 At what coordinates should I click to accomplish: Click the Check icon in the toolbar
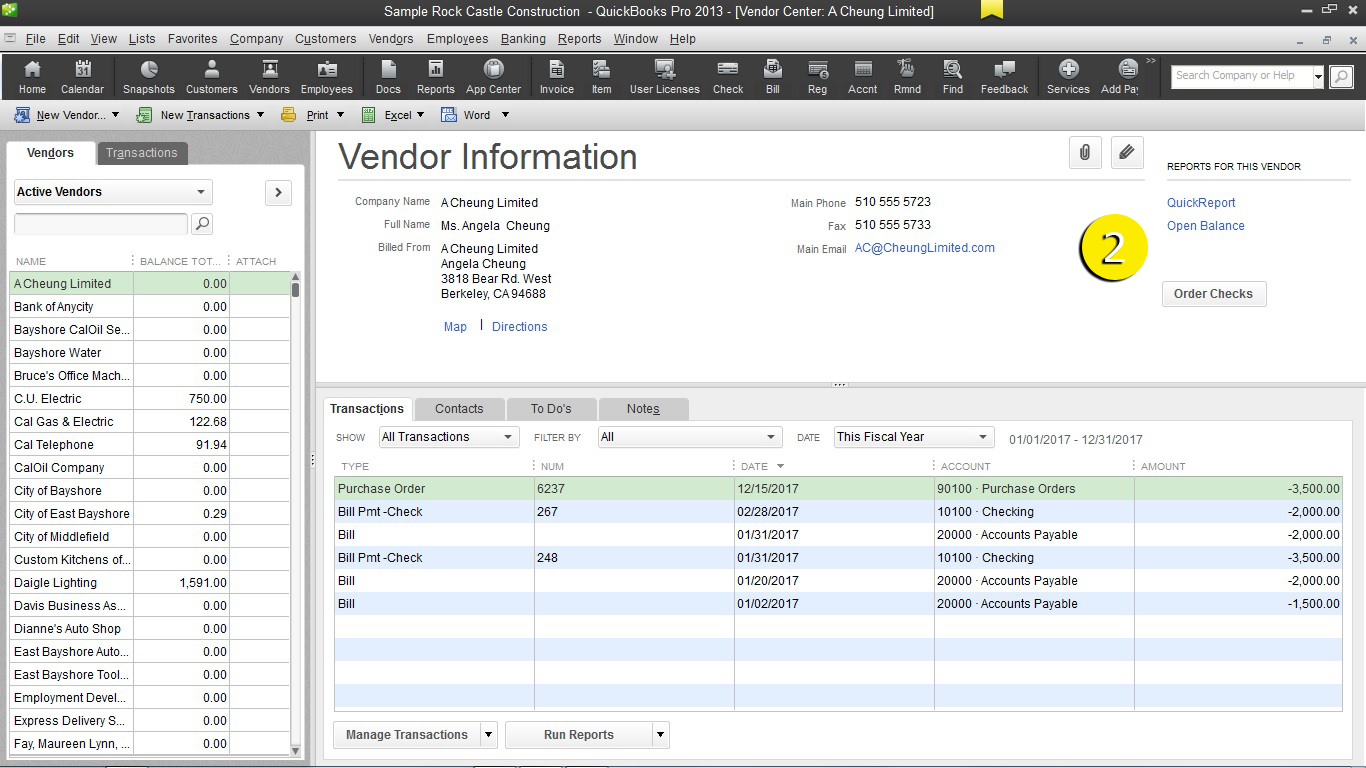[x=727, y=76]
